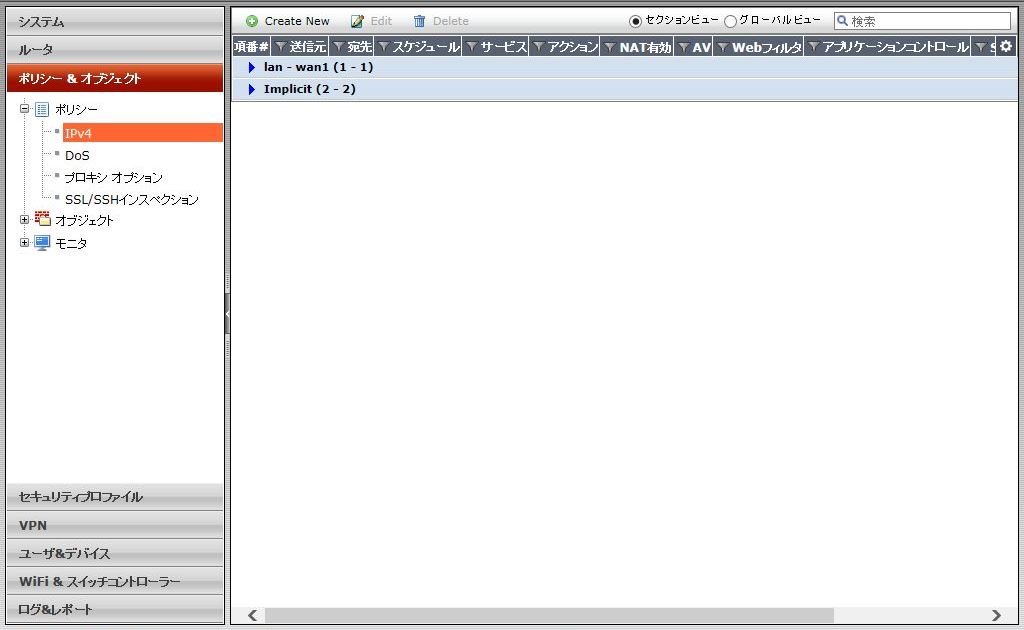Collapse the ポリシー tree node
1024x630 pixels.
pyautogui.click(x=25, y=109)
